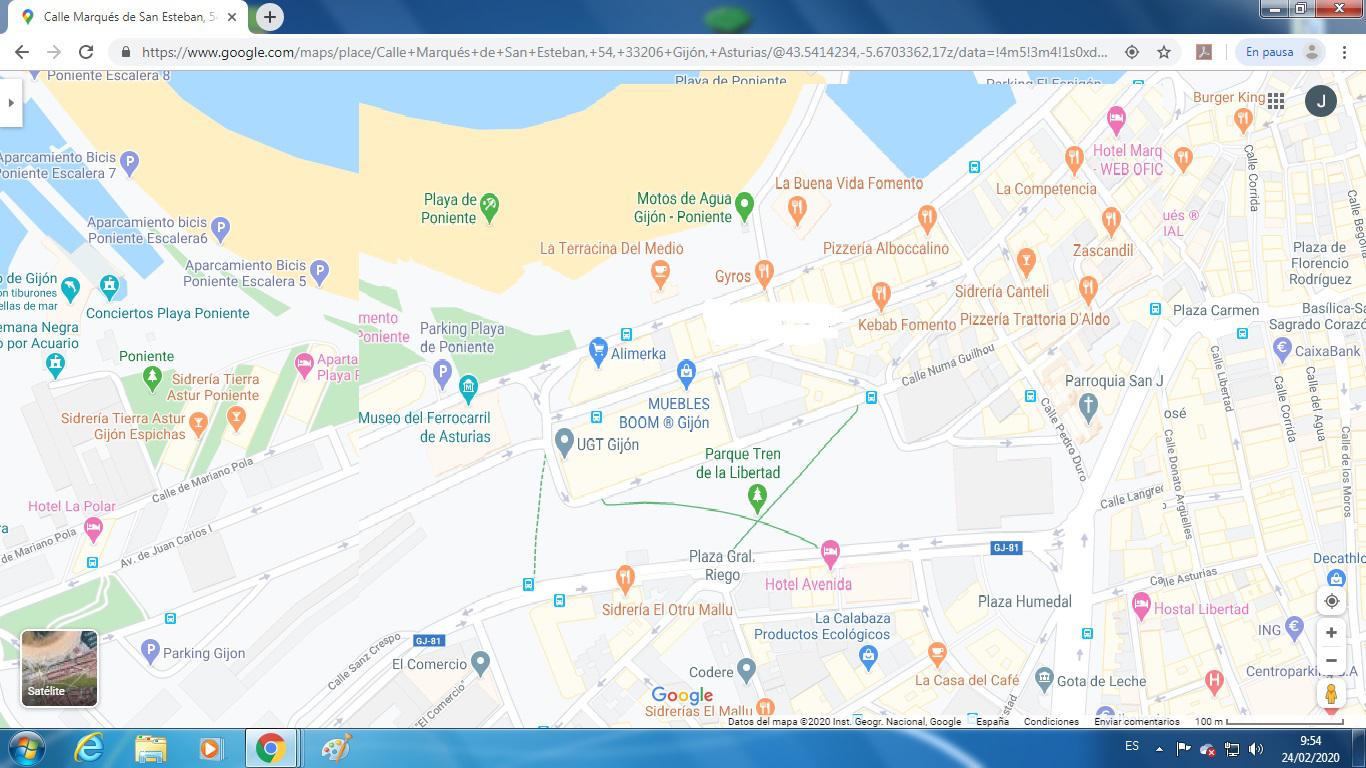
Task: Select Parque Tren de la Libertad marker
Action: pyautogui.click(x=758, y=496)
